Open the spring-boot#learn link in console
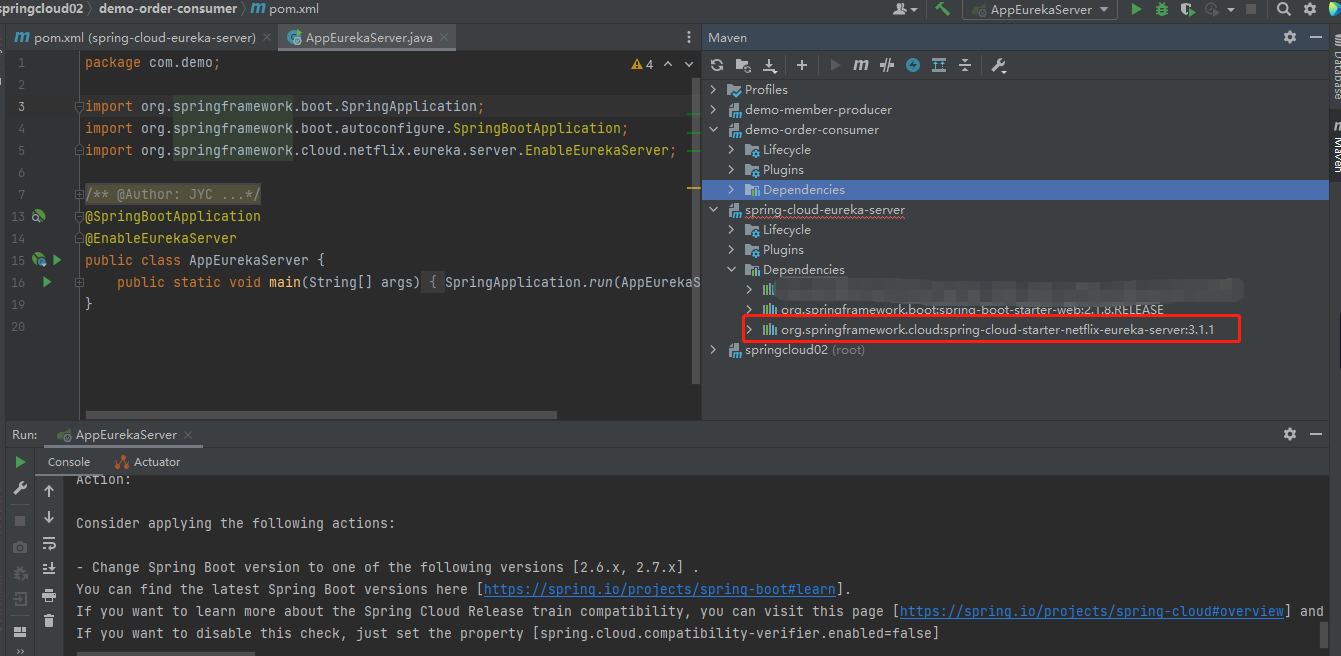The height and width of the screenshot is (656, 1341). tap(660, 589)
